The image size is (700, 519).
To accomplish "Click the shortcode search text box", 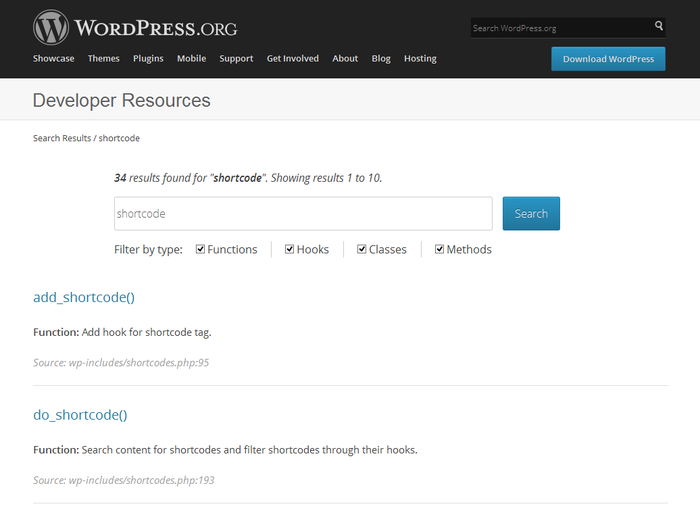I will pos(303,214).
